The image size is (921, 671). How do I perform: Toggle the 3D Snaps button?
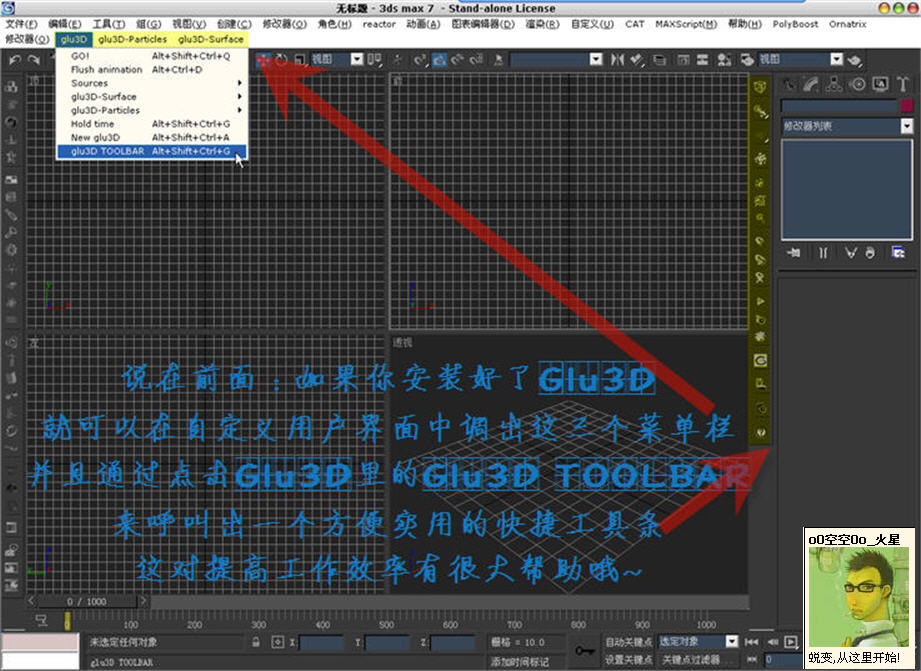(420, 60)
